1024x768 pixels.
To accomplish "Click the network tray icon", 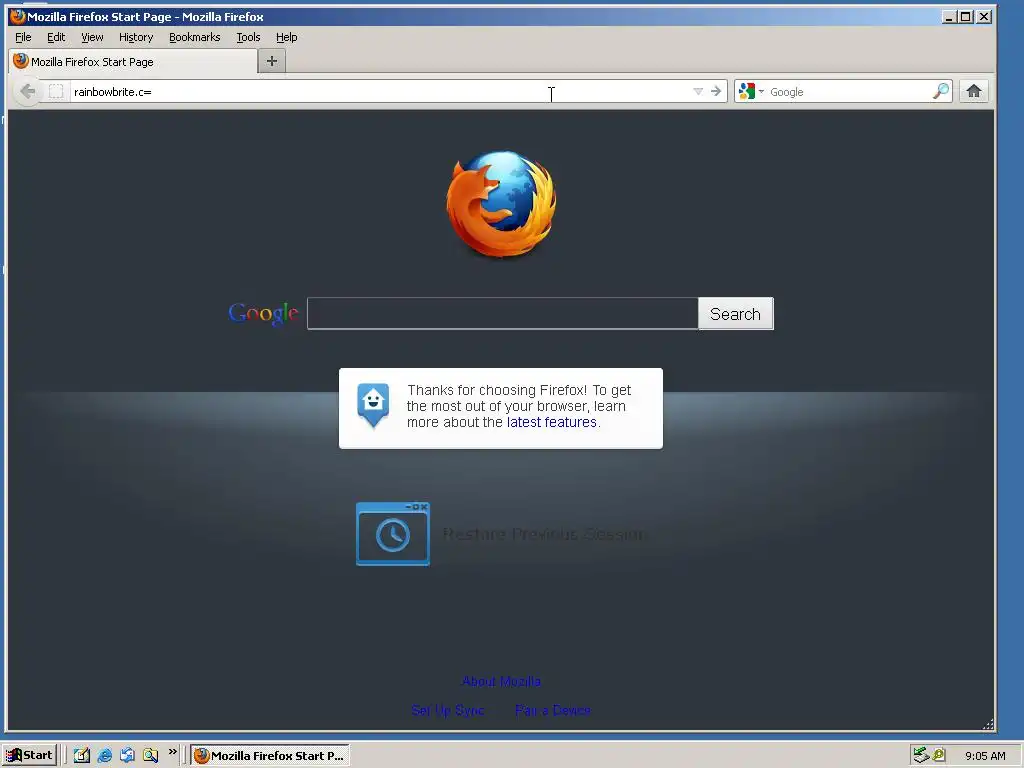I will point(921,755).
